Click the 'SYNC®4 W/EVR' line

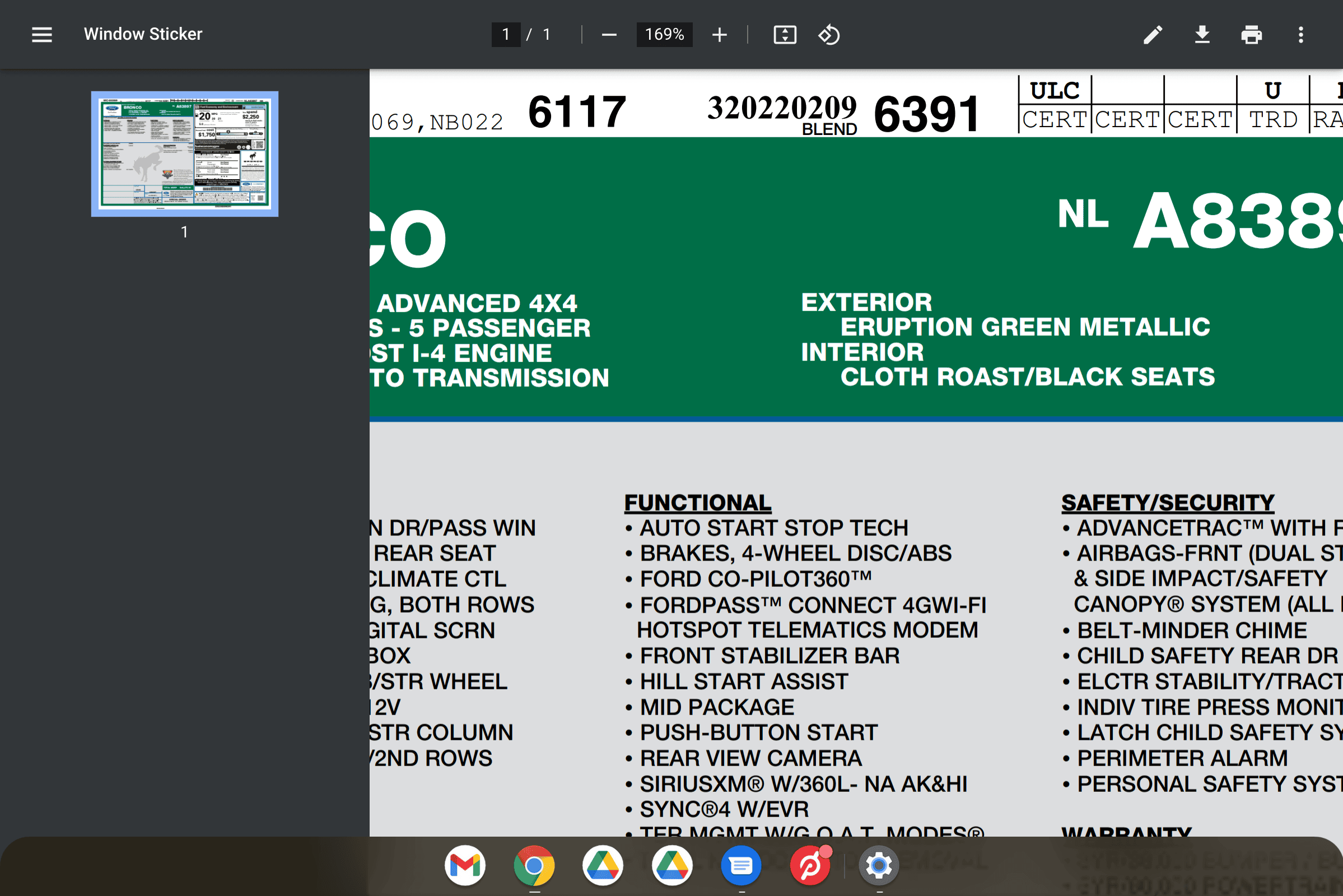[x=724, y=810]
